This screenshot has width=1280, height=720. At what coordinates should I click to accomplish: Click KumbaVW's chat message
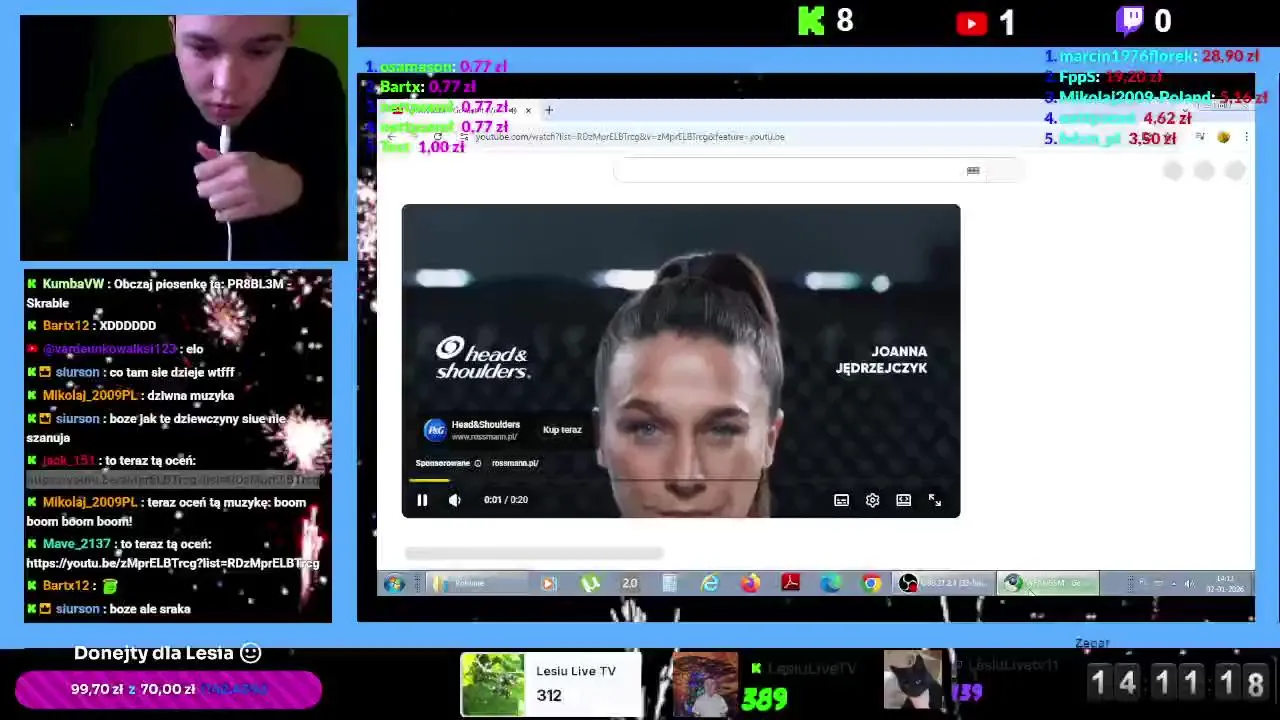tap(160, 293)
